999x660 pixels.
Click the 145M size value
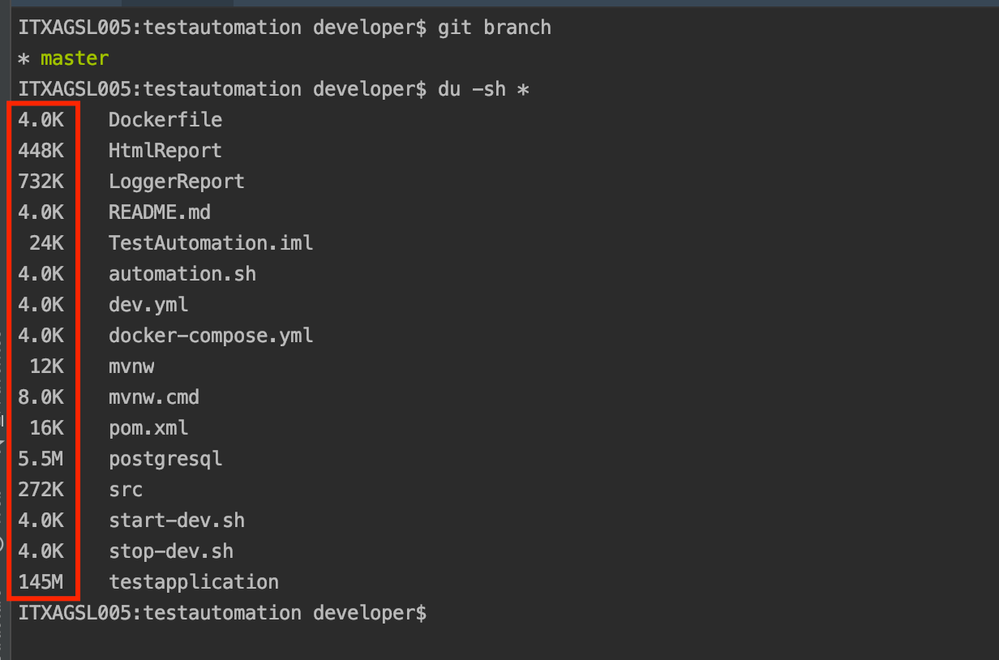point(41,582)
